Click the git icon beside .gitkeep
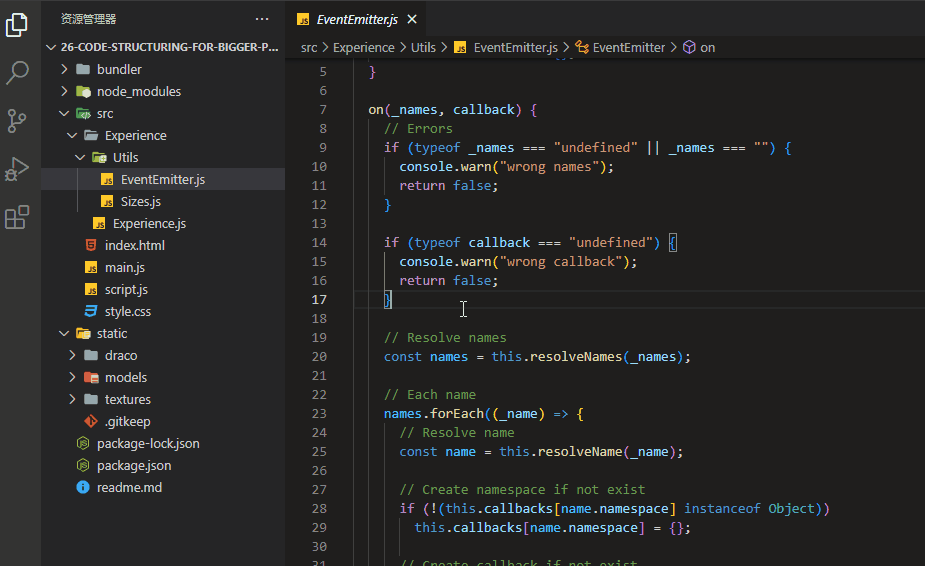The image size is (925, 566). click(x=91, y=421)
